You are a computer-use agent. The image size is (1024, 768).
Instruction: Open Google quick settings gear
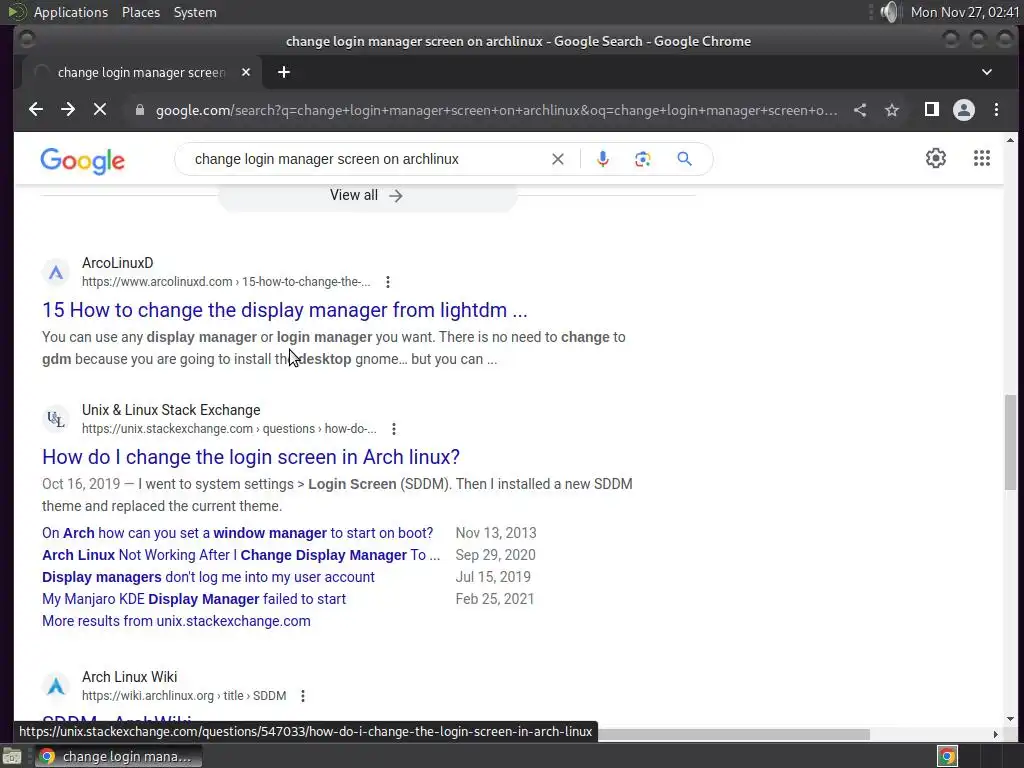[936, 158]
